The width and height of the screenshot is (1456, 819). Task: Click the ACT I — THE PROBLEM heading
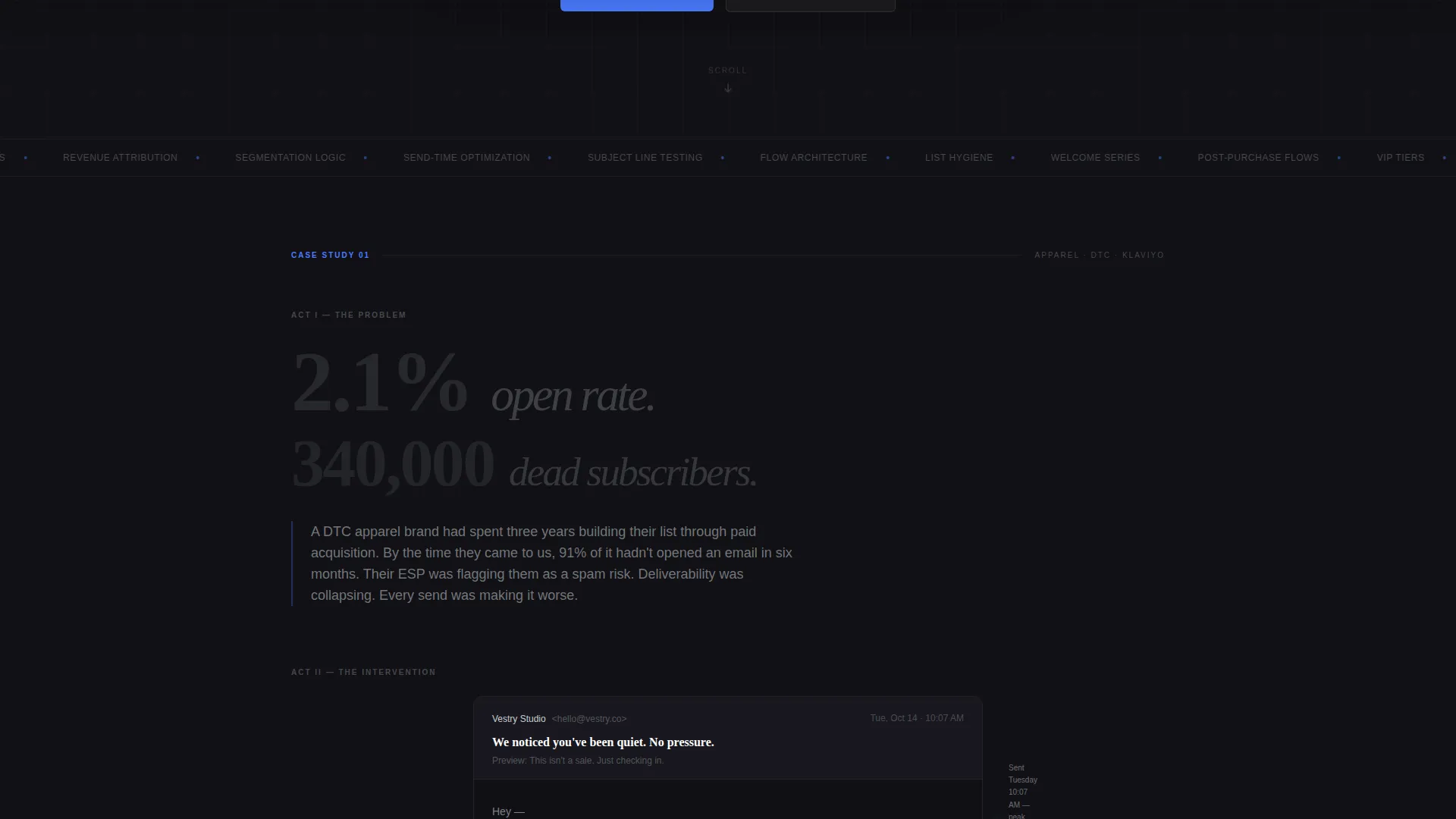pos(348,315)
